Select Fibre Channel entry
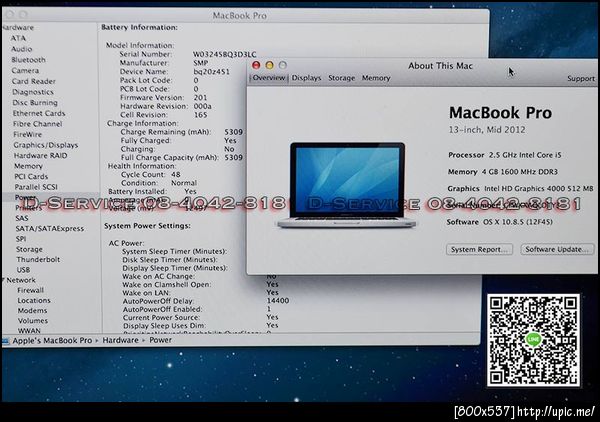Screen dimensions: 600x422 coord(37,124)
